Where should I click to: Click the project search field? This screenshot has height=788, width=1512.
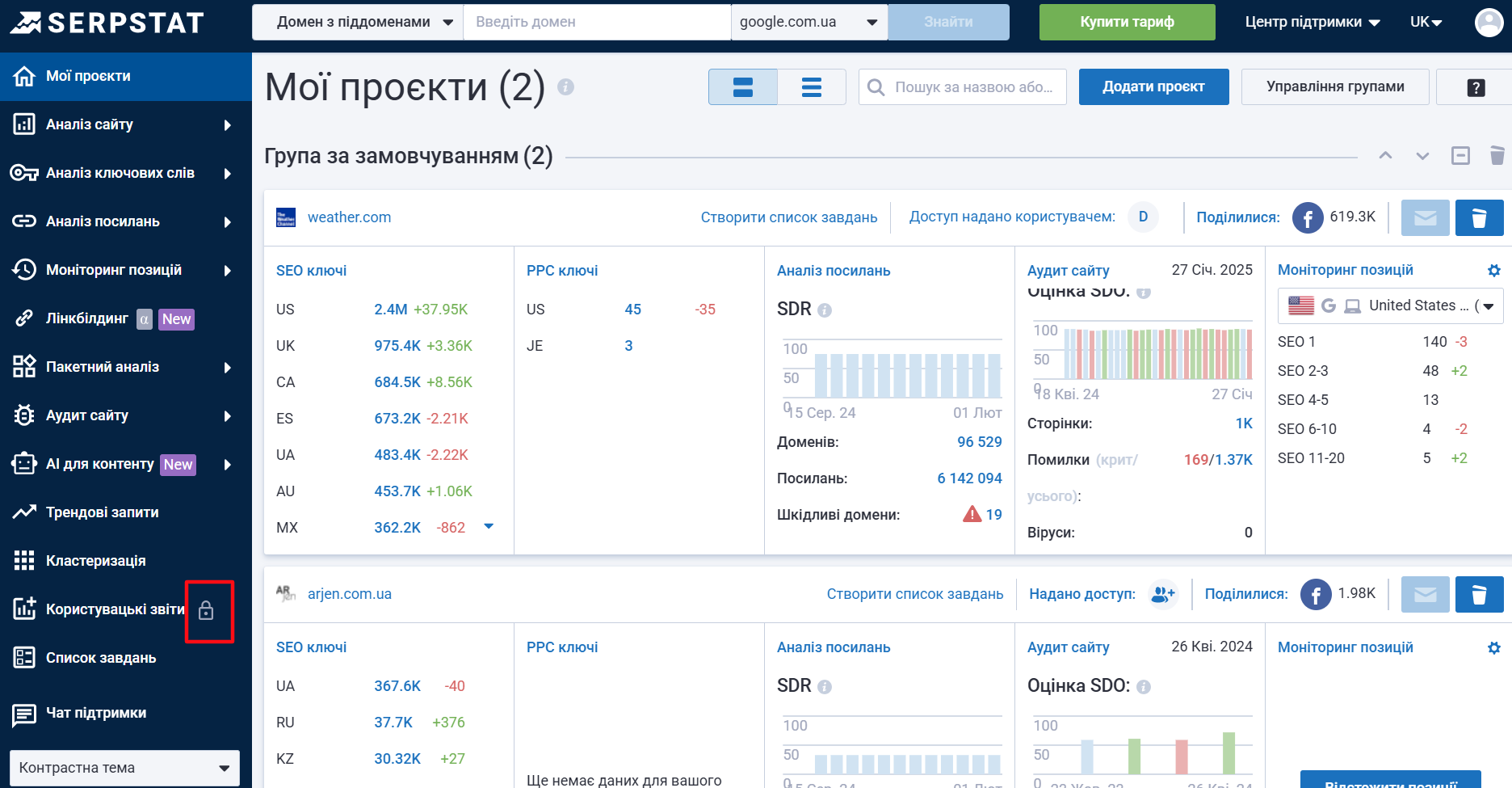point(963,87)
